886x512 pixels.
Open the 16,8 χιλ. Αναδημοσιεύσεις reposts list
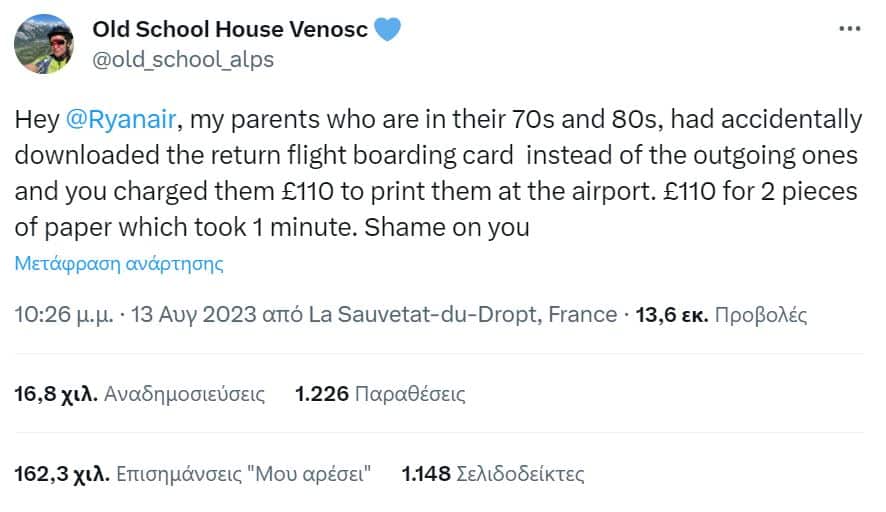[140, 394]
